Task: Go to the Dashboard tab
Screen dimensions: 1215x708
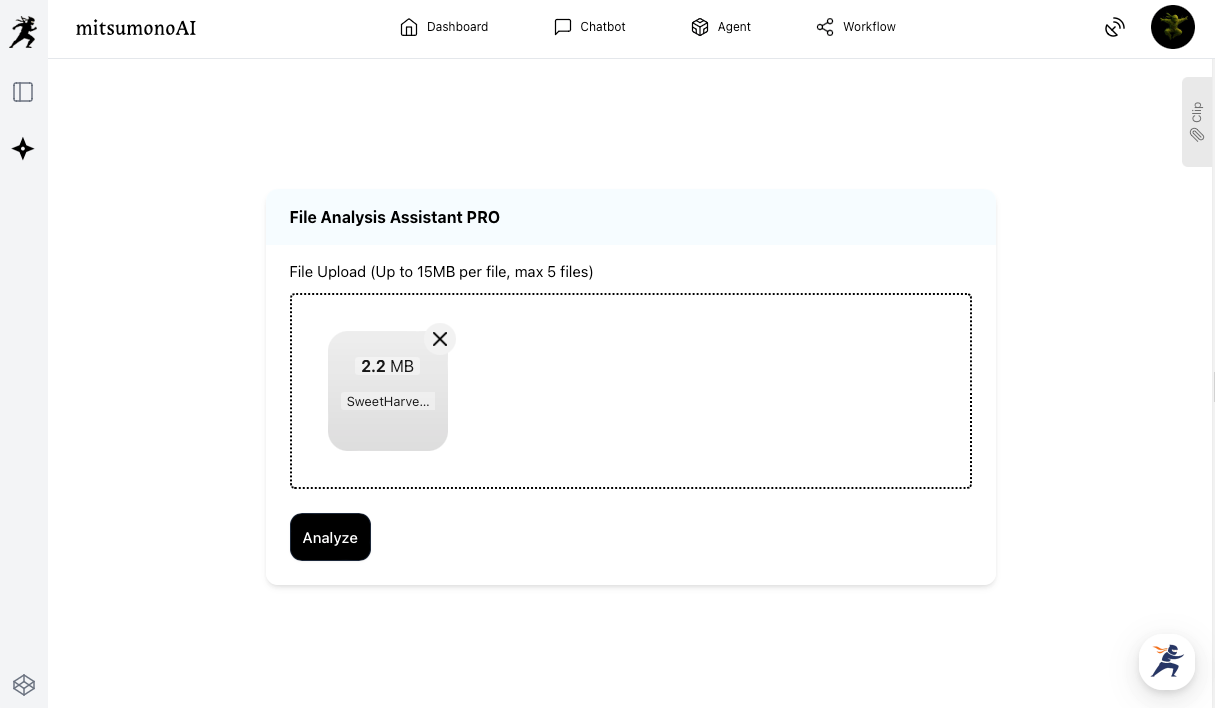Action: [444, 27]
